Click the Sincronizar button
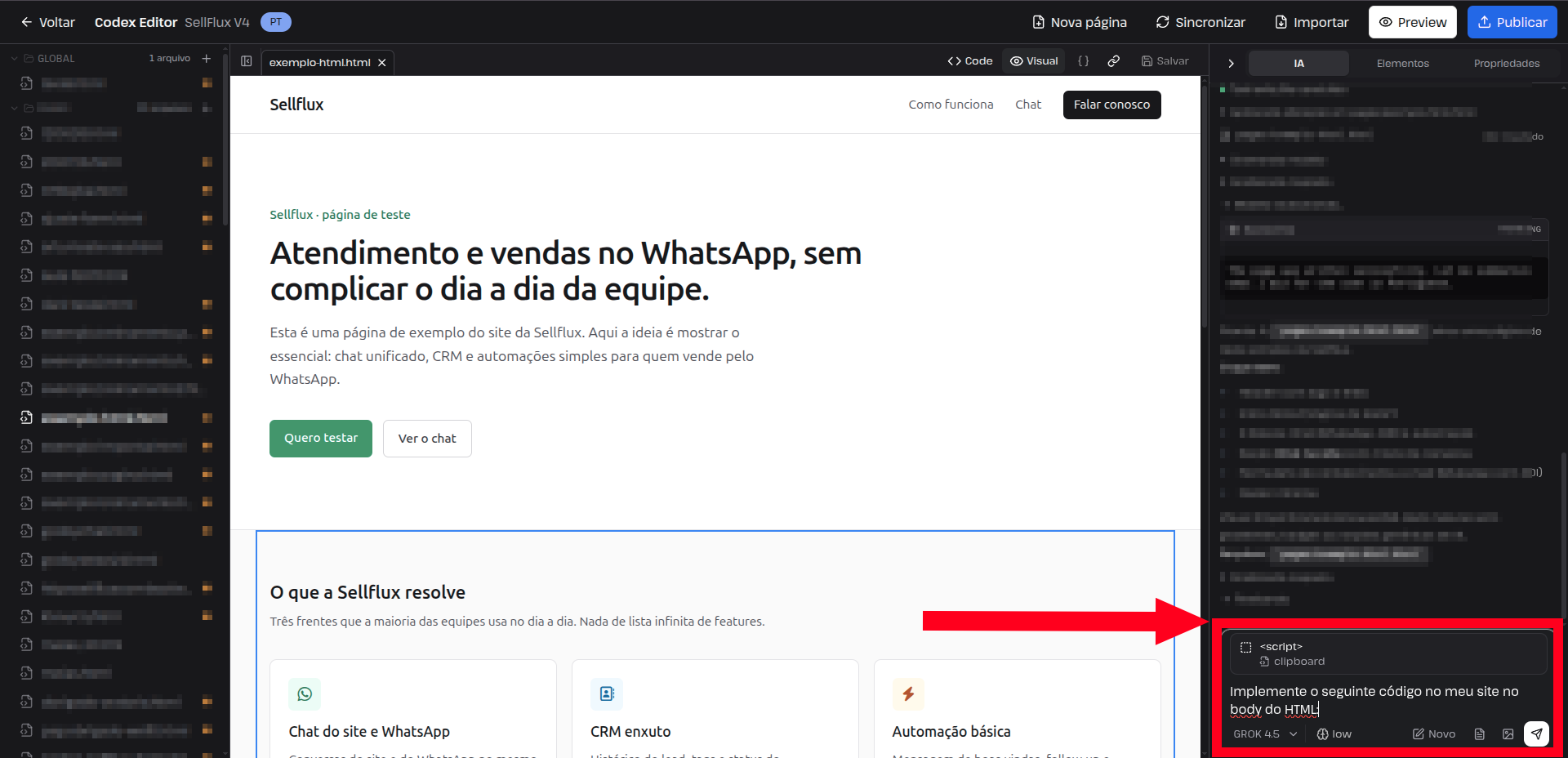Image resolution: width=1568 pixels, height=758 pixels. pos(1200,22)
